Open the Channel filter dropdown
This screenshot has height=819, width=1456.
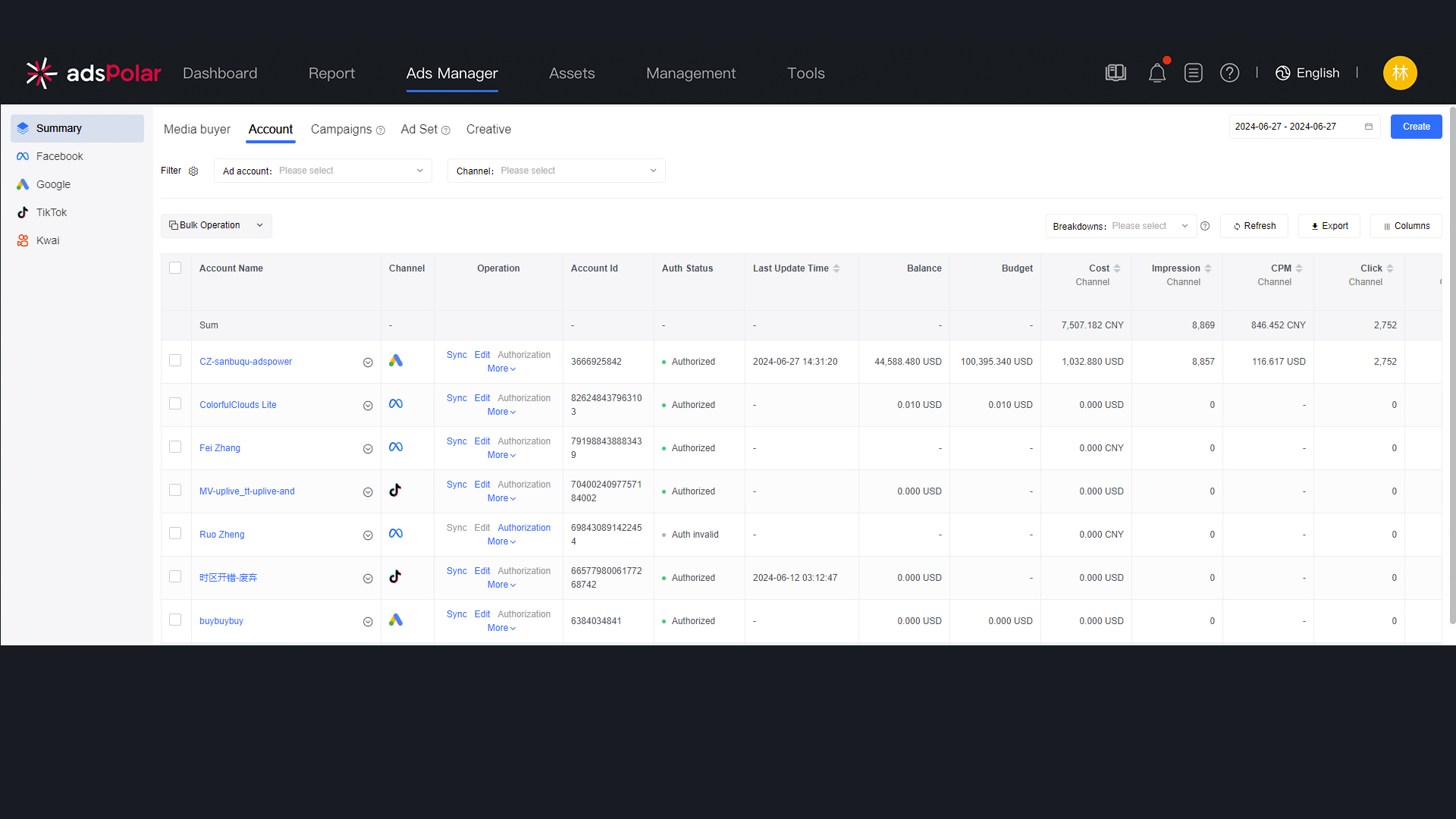[556, 171]
